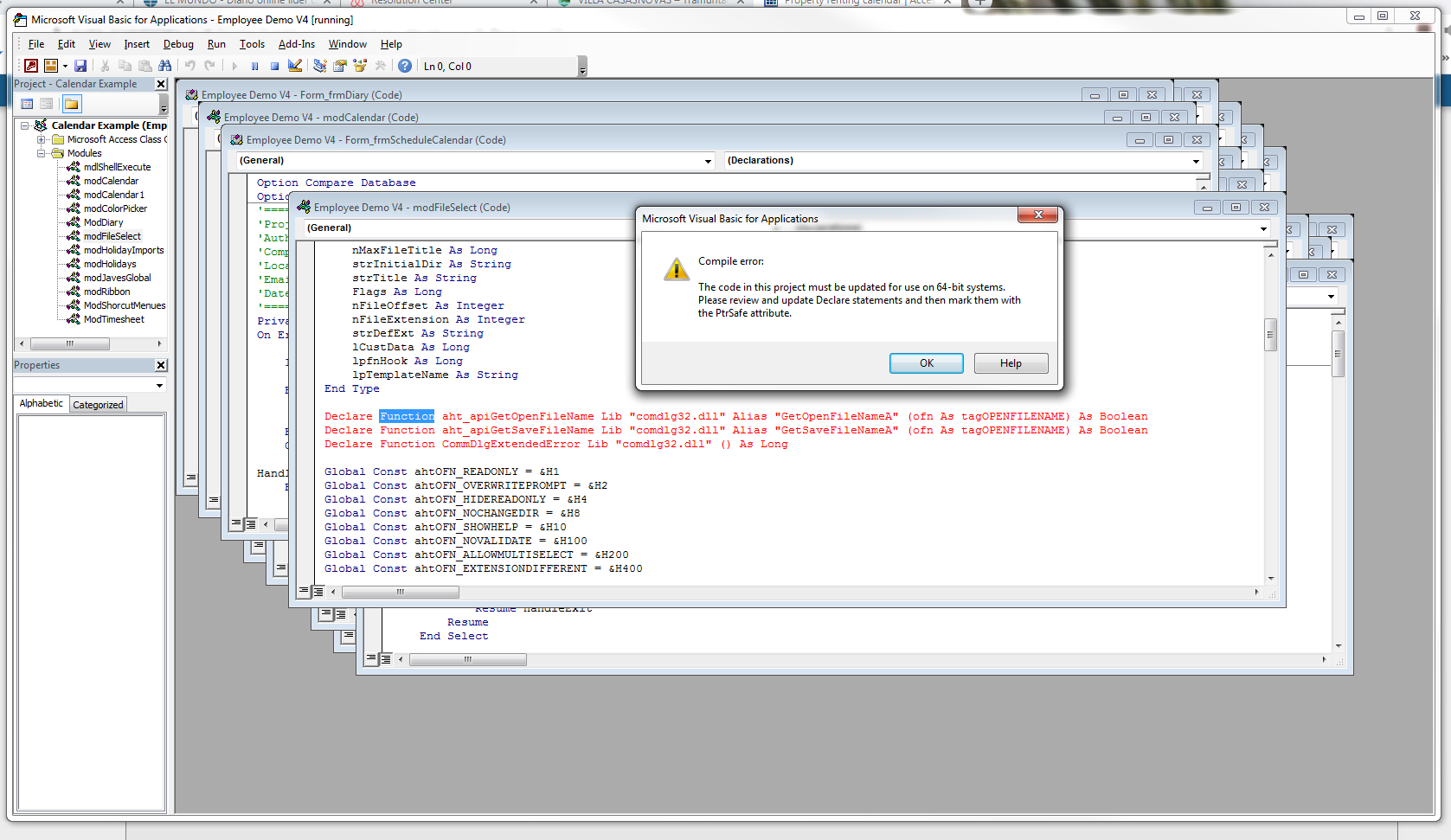Open the Project Explorer toolbar icon
Viewport: 1451px width, 840px height.
tap(320, 66)
